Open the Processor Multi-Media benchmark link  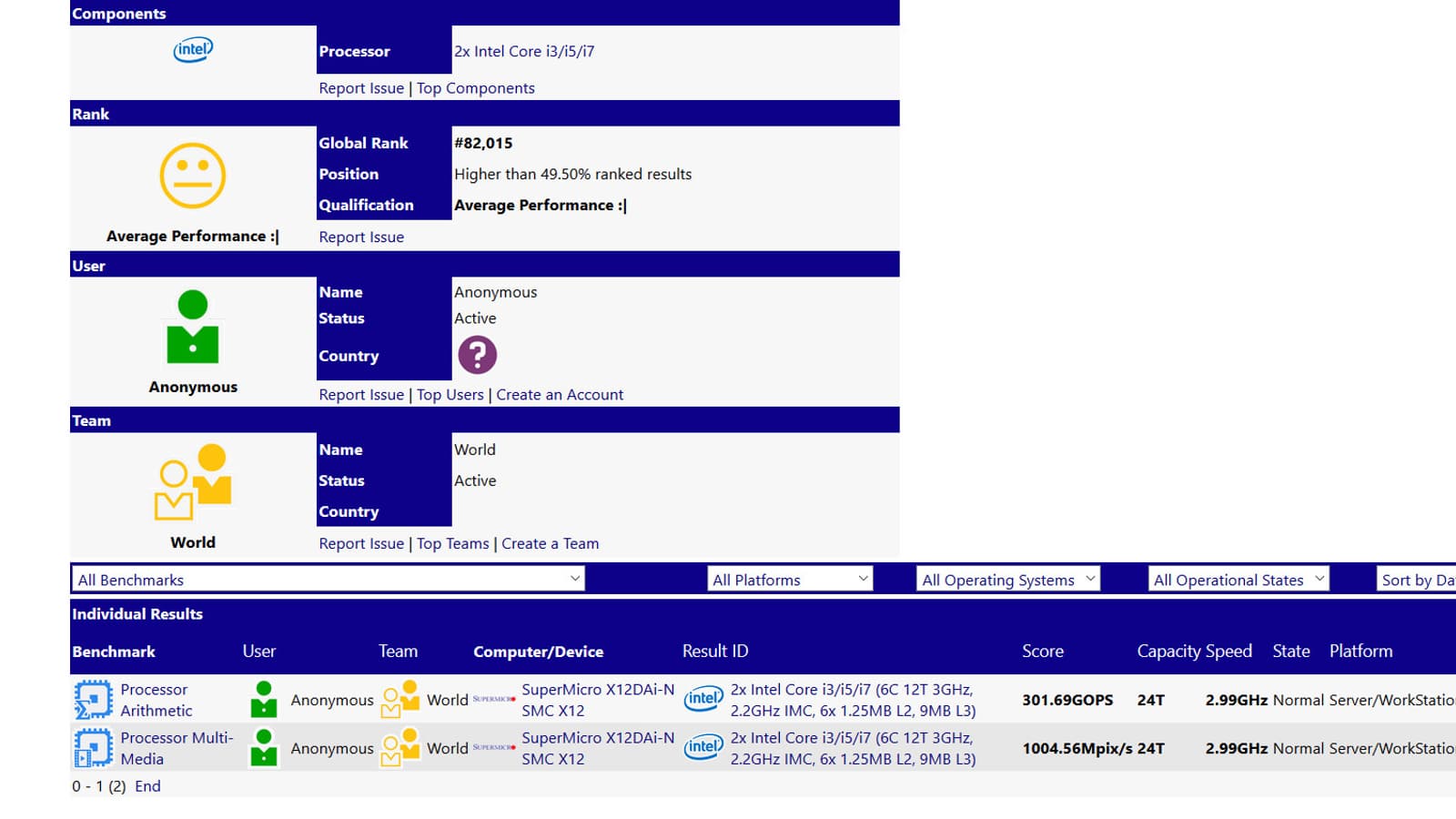pyautogui.click(x=177, y=748)
